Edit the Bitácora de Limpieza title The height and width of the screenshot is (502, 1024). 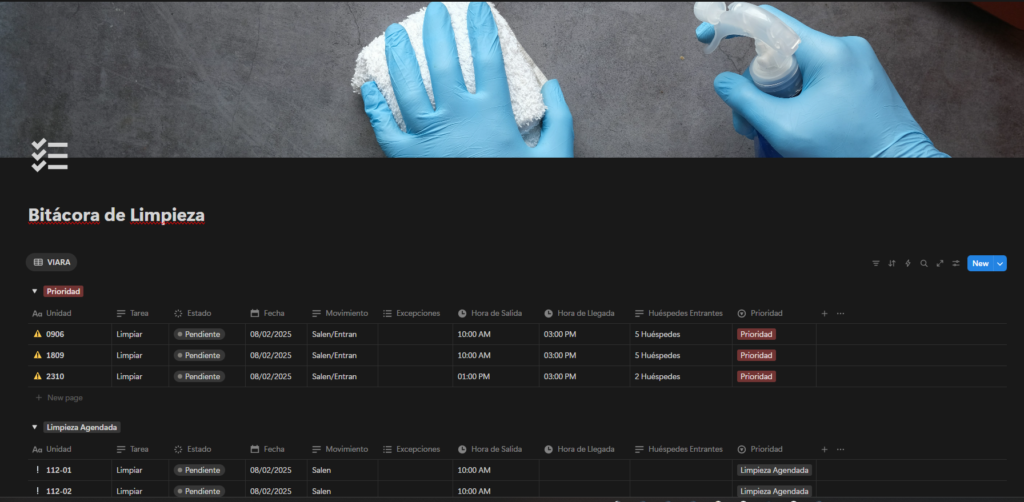[116, 215]
